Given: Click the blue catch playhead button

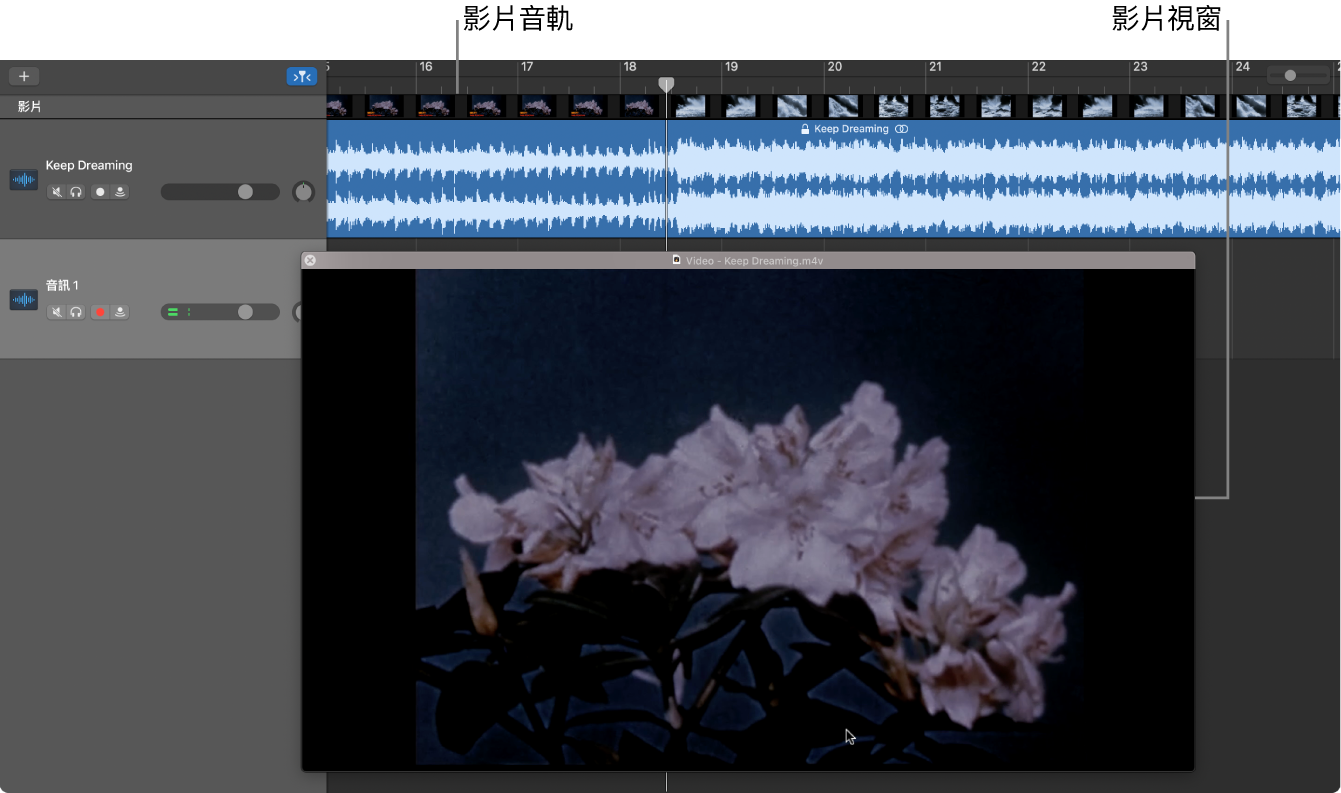Looking at the screenshot, I should click(x=302, y=75).
